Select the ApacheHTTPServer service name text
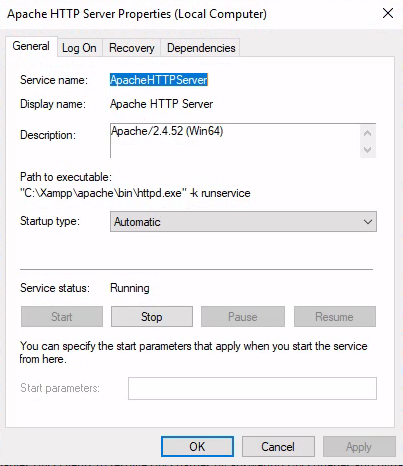403x466 pixels. tap(159, 80)
